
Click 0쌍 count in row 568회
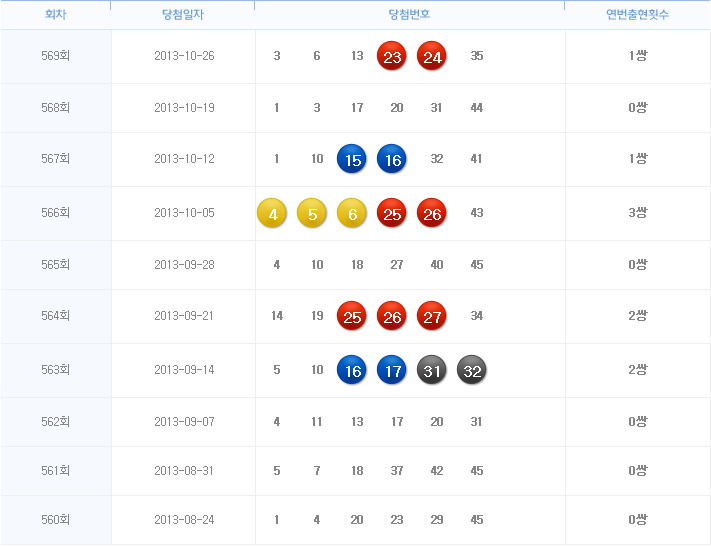coord(638,107)
